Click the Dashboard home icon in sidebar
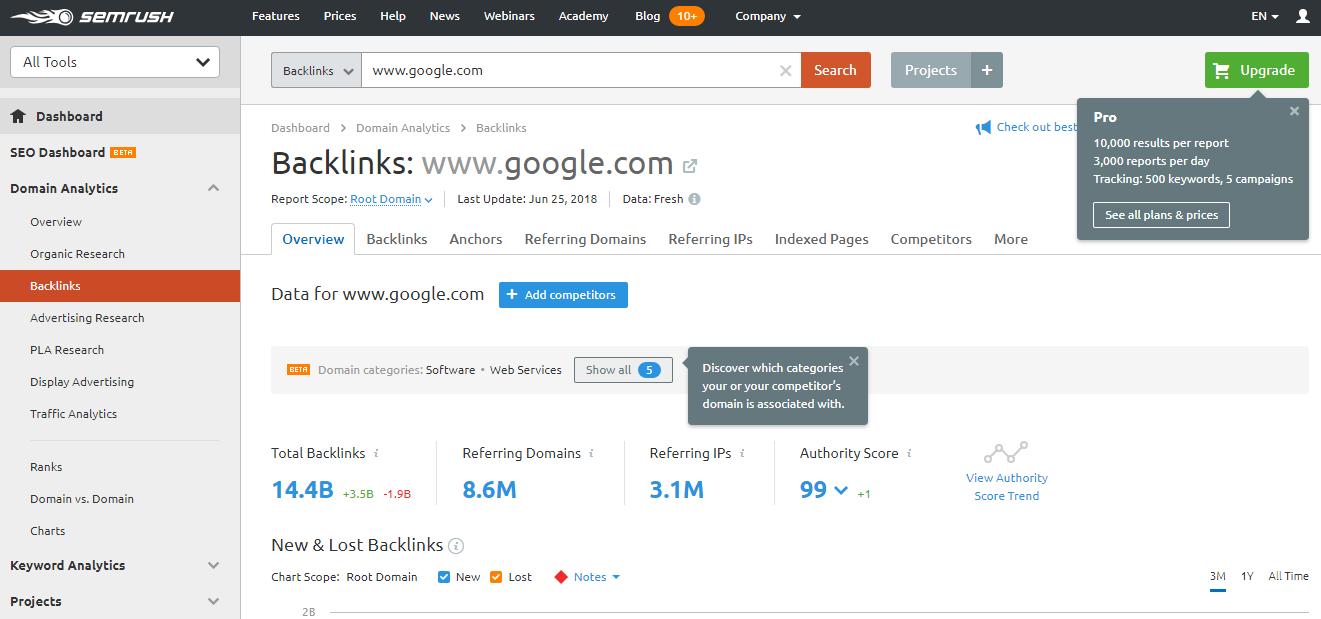Screen dimensions: 1321x619 click(x=17, y=116)
